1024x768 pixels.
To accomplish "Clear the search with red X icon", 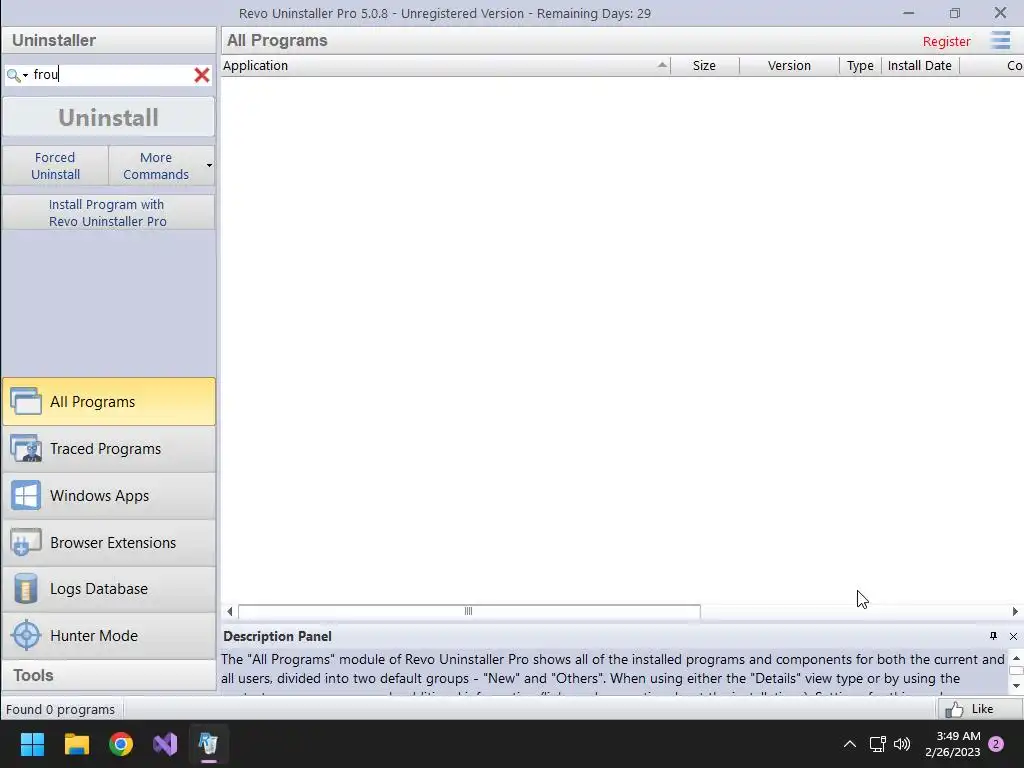I will click(202, 75).
